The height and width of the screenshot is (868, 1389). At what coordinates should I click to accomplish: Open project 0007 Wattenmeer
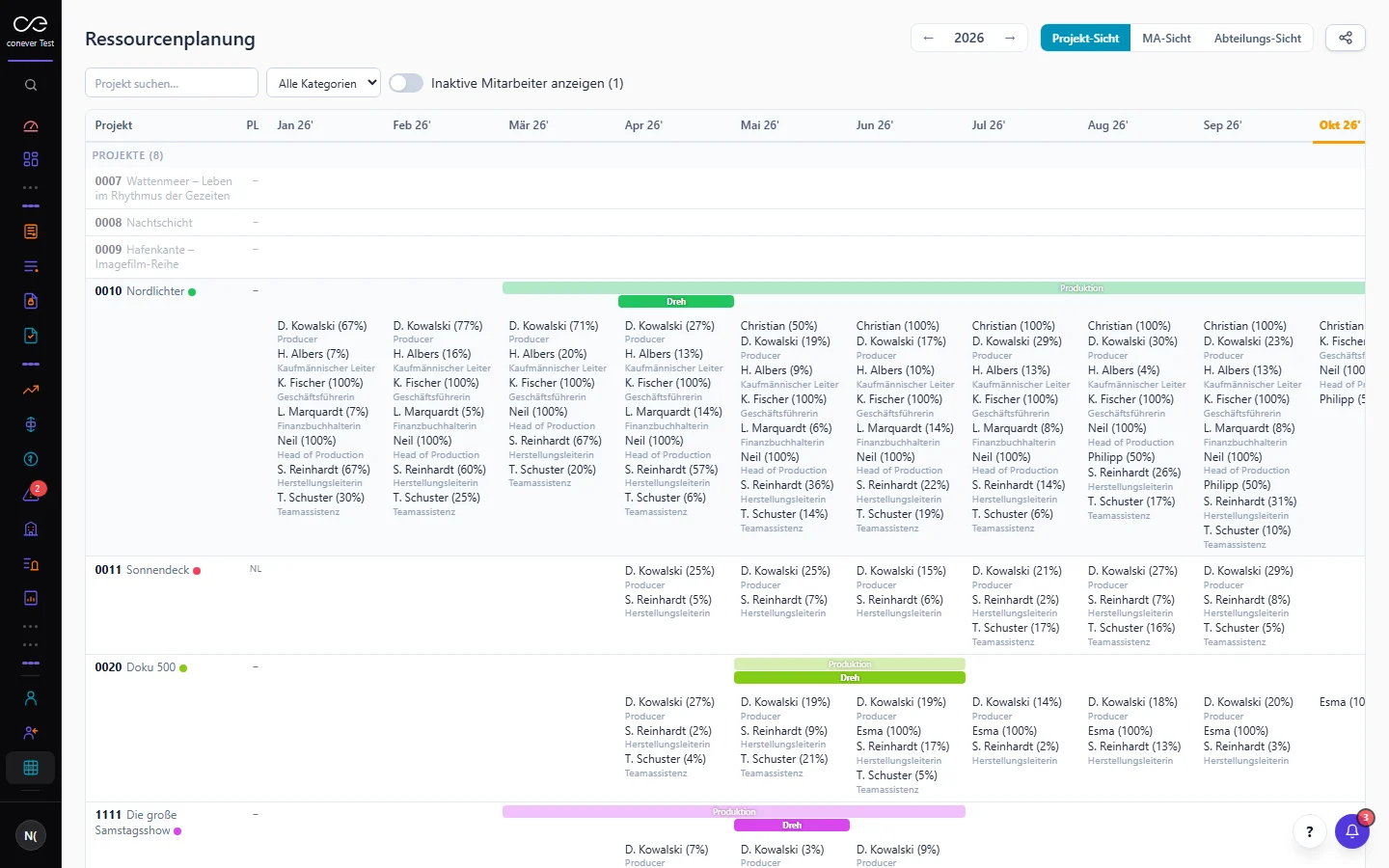[x=164, y=188]
